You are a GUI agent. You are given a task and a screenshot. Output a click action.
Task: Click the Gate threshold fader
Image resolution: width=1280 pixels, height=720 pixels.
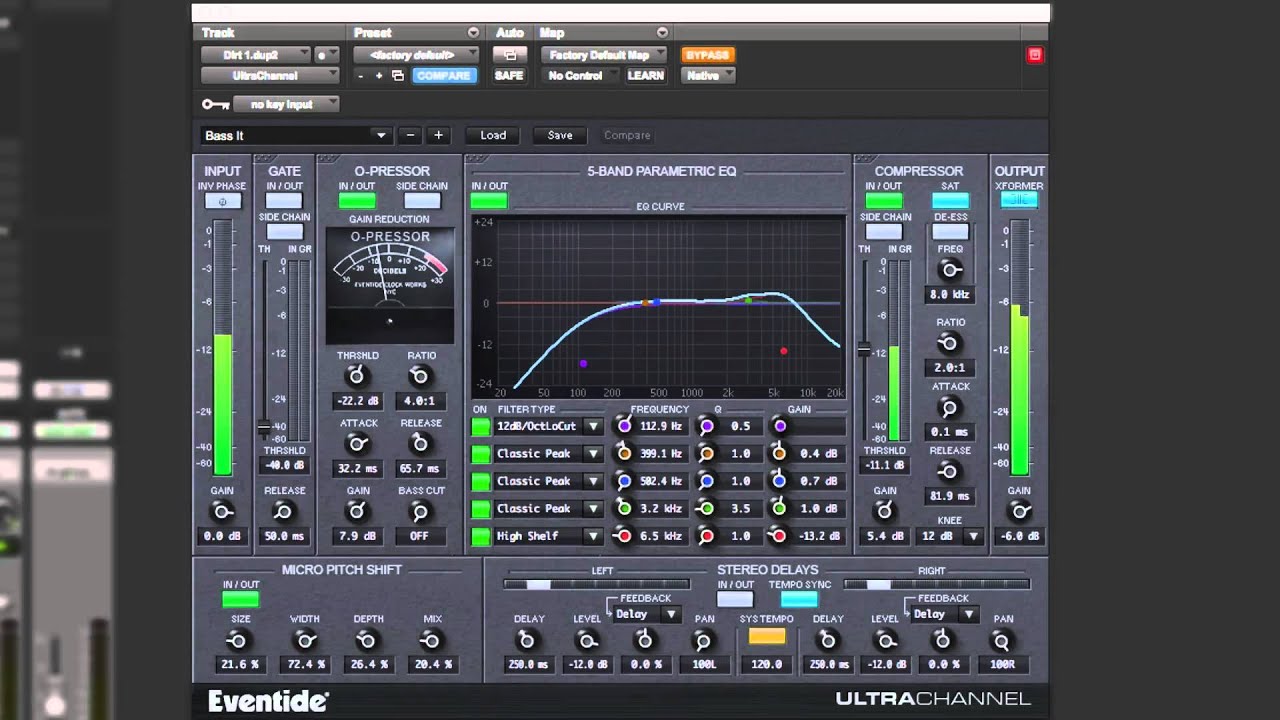click(265, 428)
